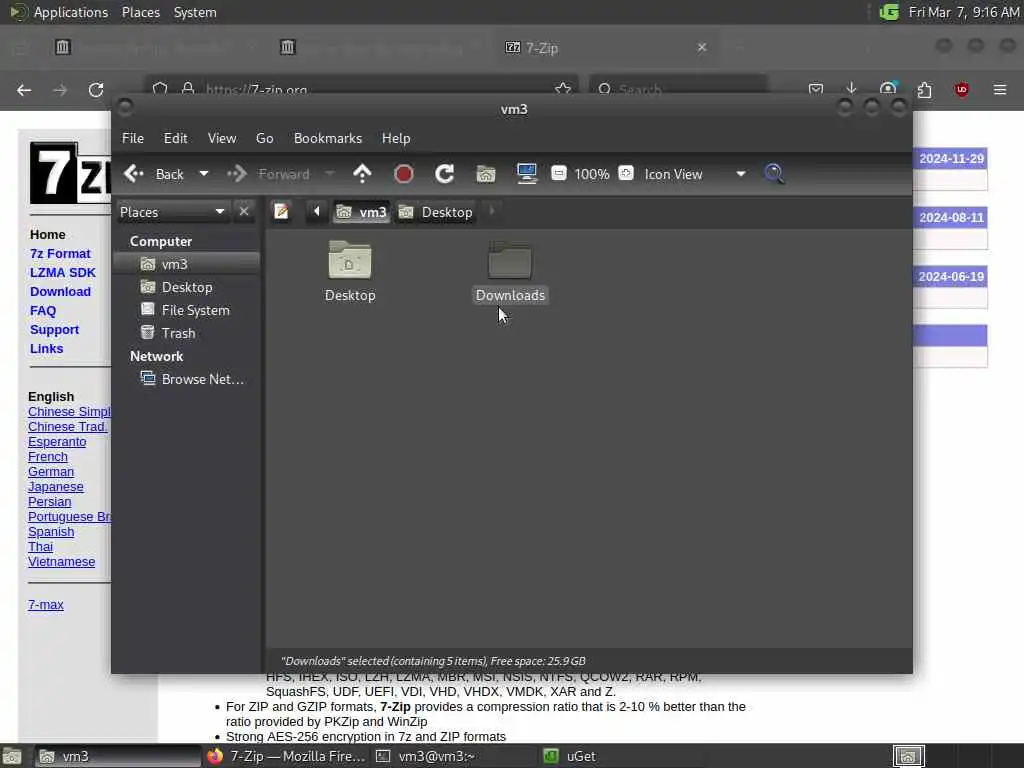This screenshot has height=768, width=1024.
Task: Open the Back history dropdown arrow
Action: (x=204, y=174)
